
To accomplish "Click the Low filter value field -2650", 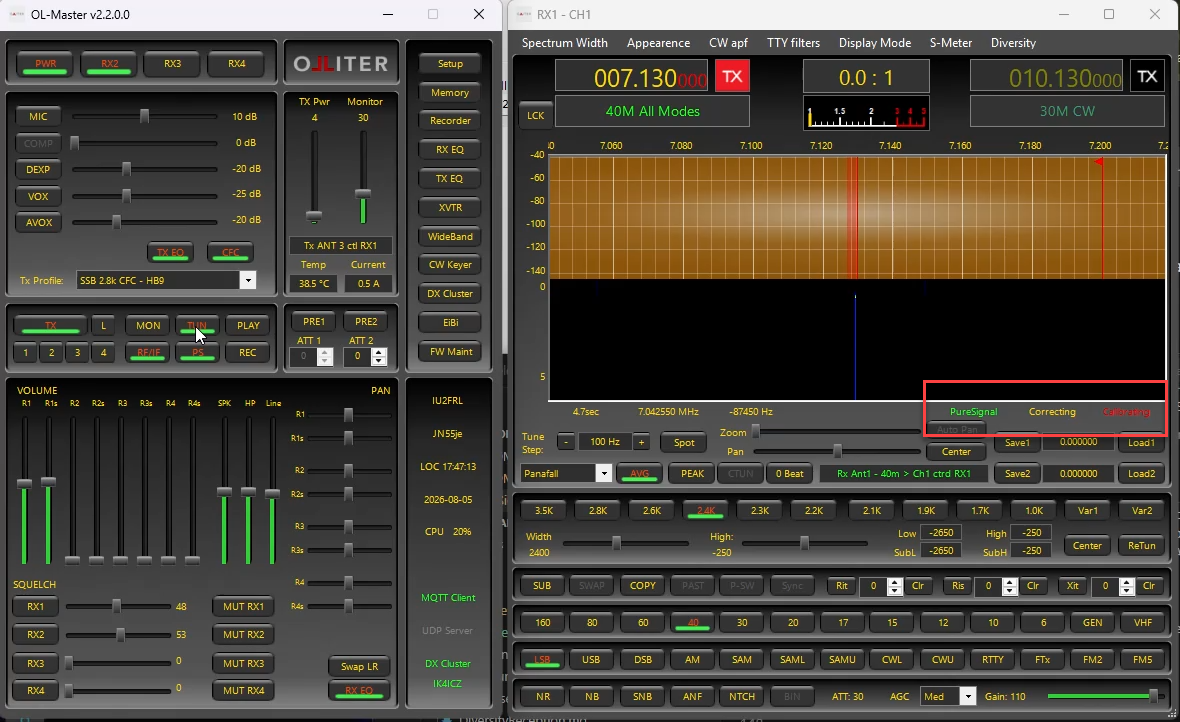I will click(941, 532).
